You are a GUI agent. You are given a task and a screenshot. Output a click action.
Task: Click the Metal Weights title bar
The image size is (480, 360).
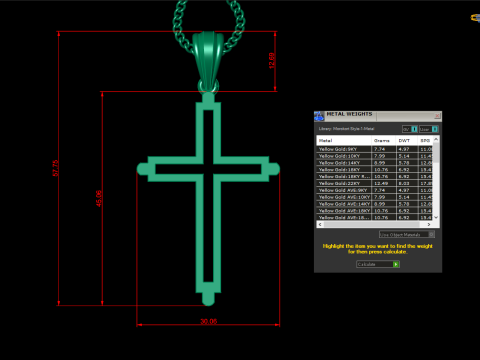click(x=378, y=116)
